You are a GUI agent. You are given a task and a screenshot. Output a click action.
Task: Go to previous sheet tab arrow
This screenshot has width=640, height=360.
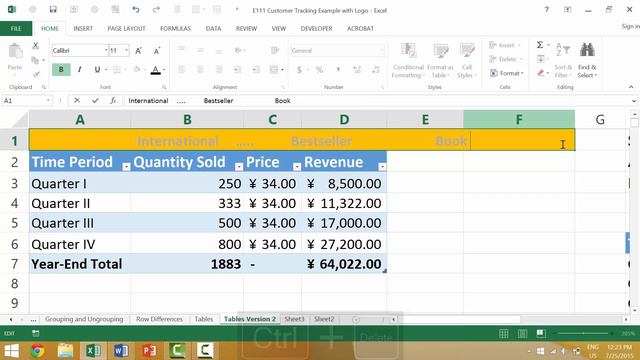pos(11,320)
